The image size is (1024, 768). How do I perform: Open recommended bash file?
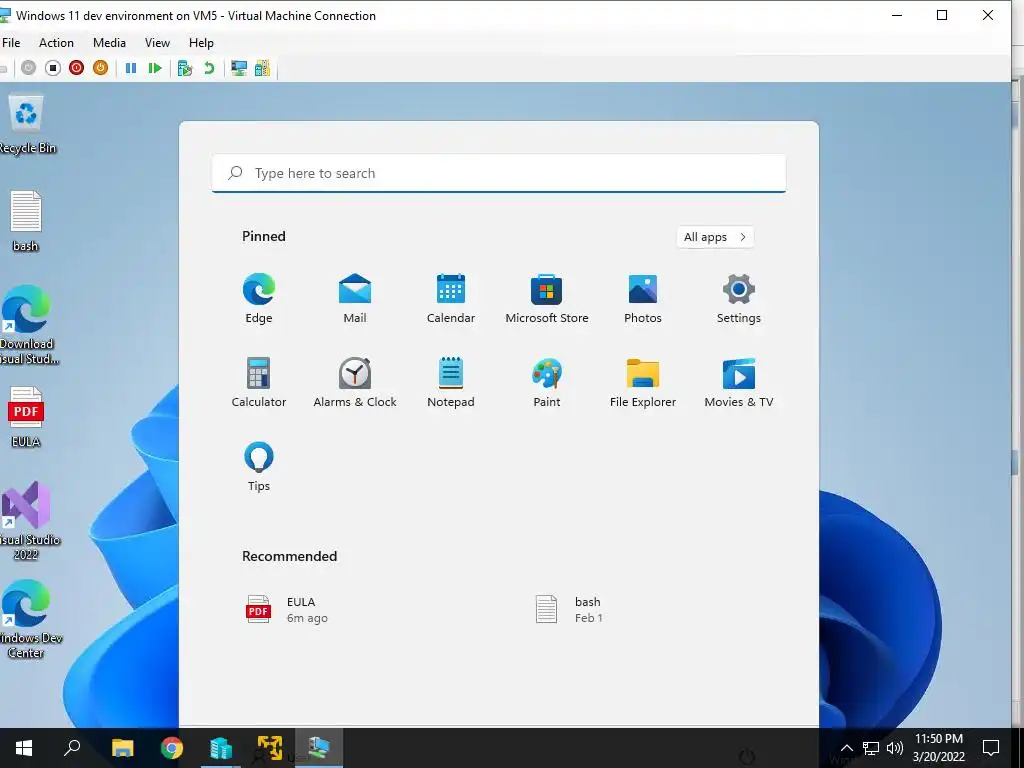(x=569, y=609)
